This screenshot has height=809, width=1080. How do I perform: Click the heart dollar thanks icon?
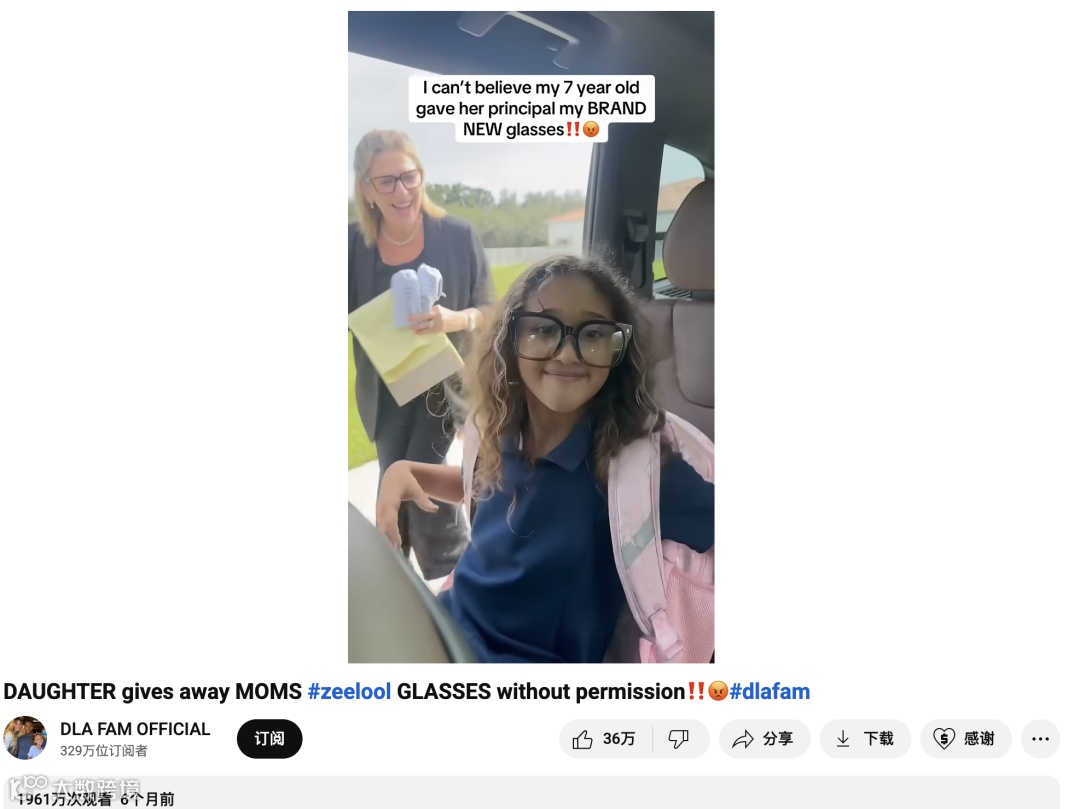point(944,739)
